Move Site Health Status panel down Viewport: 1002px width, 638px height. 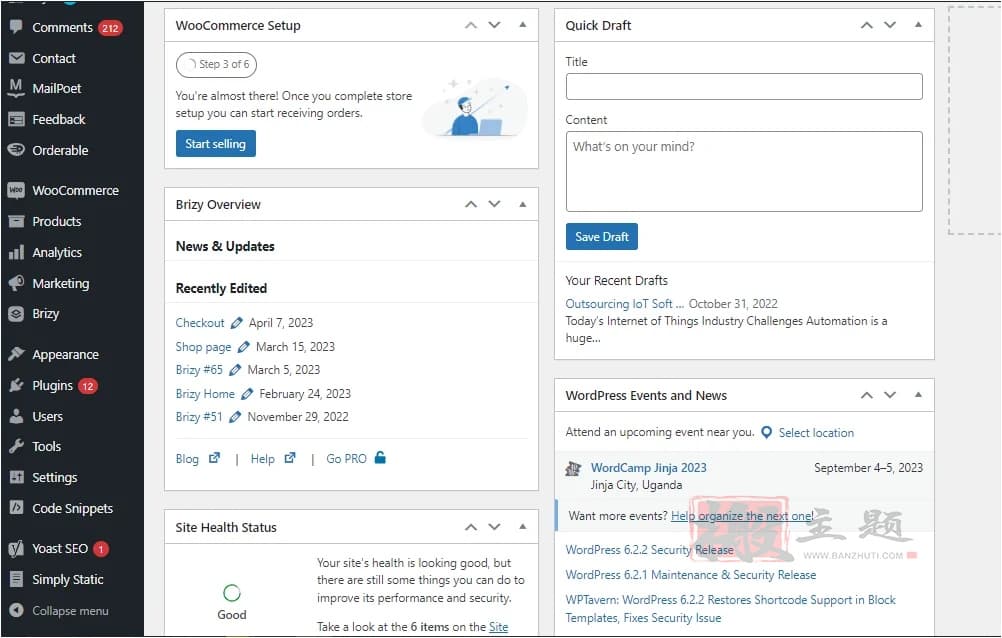495,527
